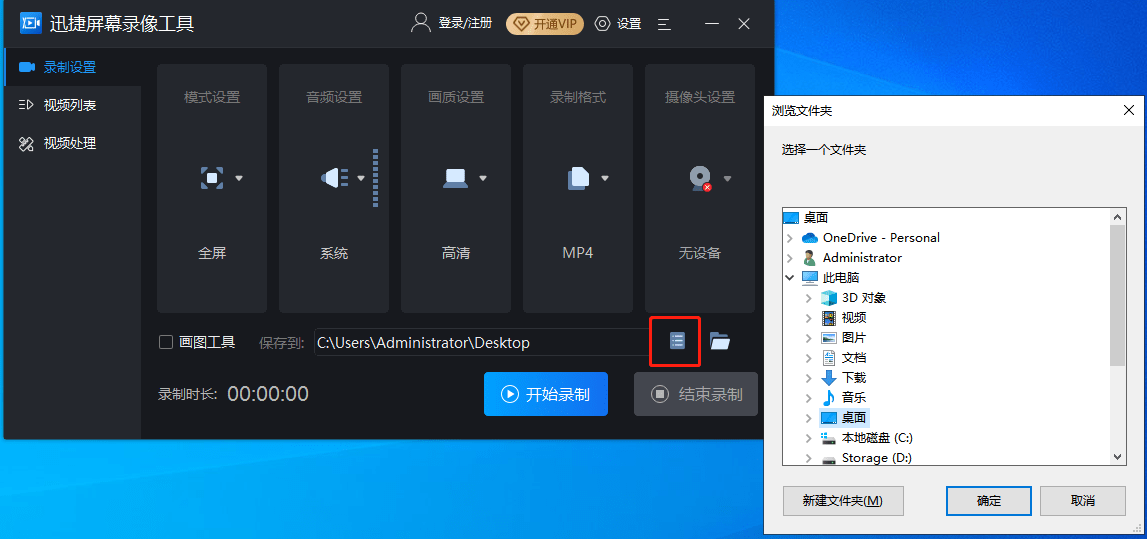Select the 3D 对象 folder
The width and height of the screenshot is (1147, 539).
[x=864, y=298]
